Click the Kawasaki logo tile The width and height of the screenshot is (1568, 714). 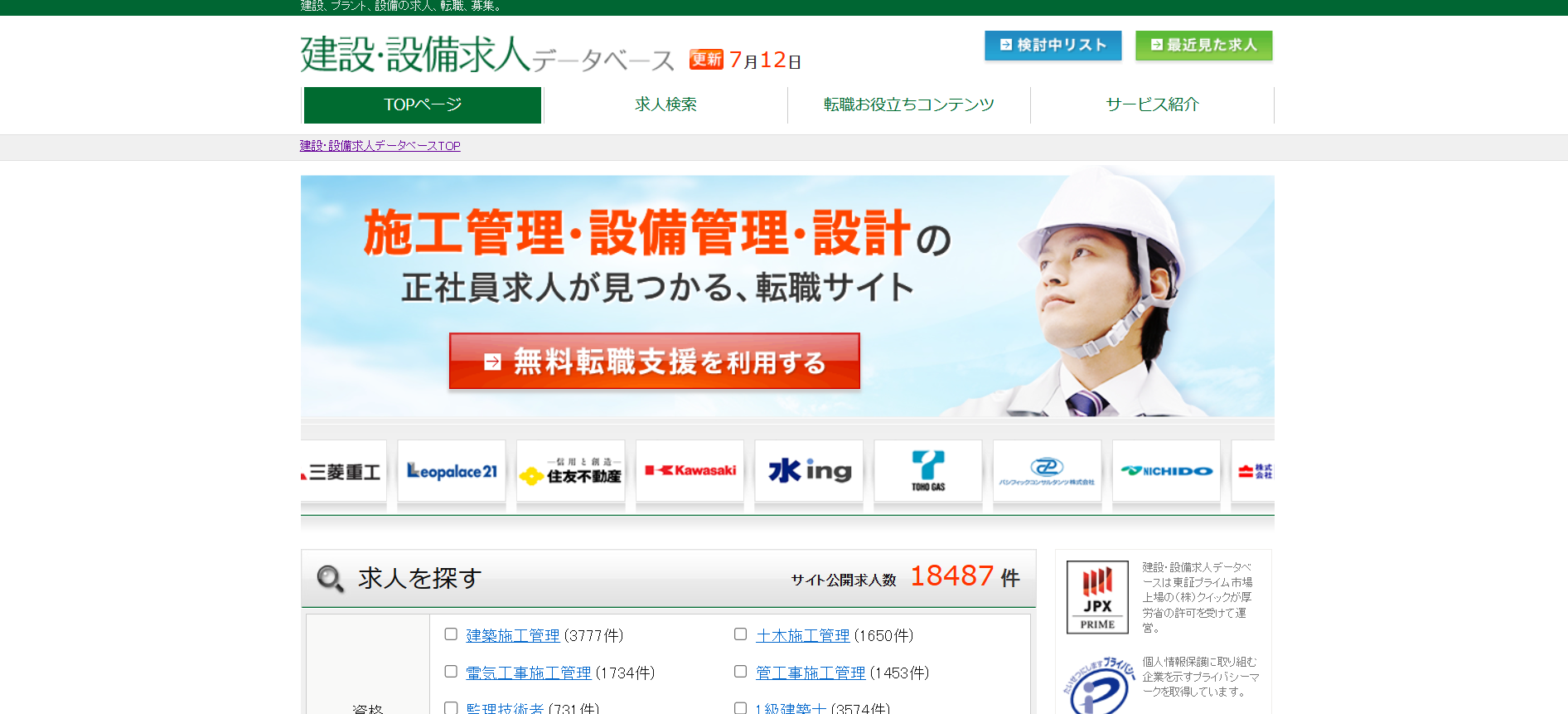[690, 471]
